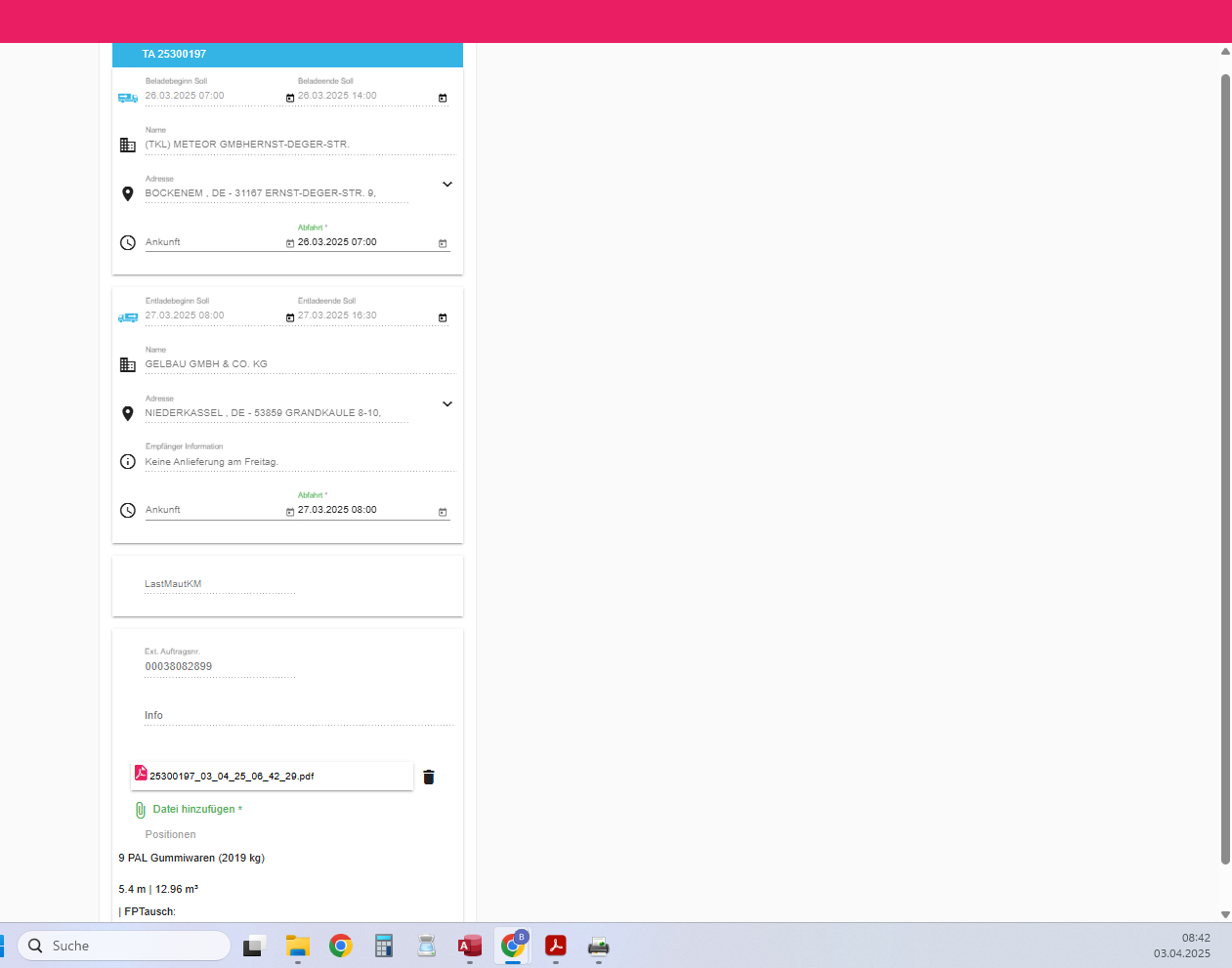
Task: Click the unloading Ankunft input field
Action: [214, 510]
